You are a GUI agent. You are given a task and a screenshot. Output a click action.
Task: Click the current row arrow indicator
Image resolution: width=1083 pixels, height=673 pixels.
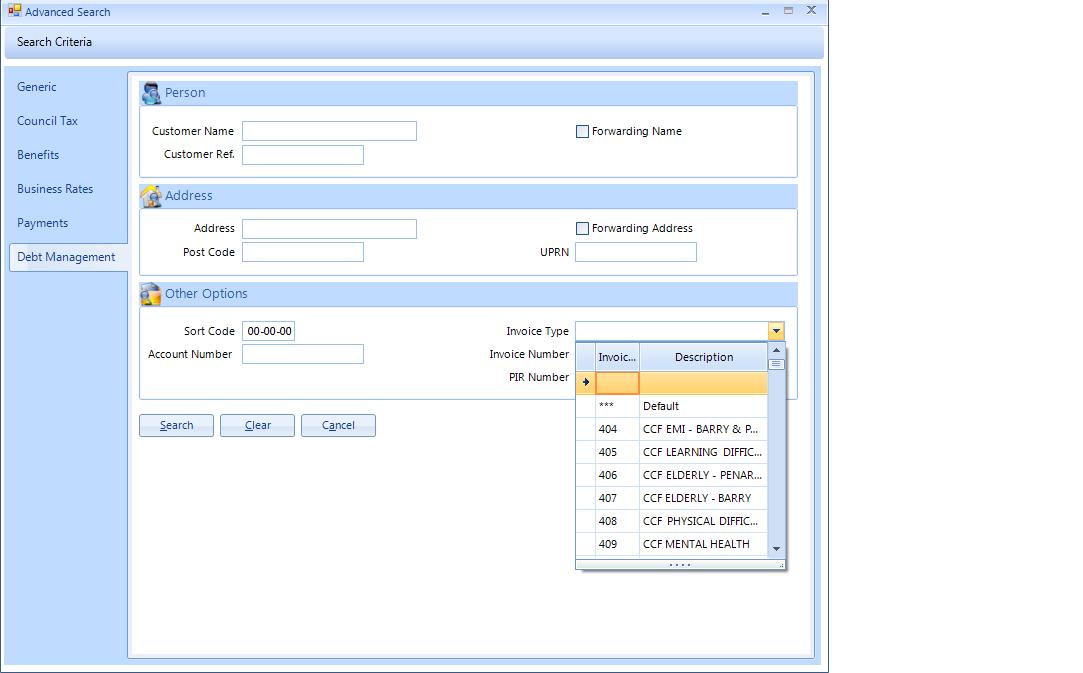coord(586,382)
